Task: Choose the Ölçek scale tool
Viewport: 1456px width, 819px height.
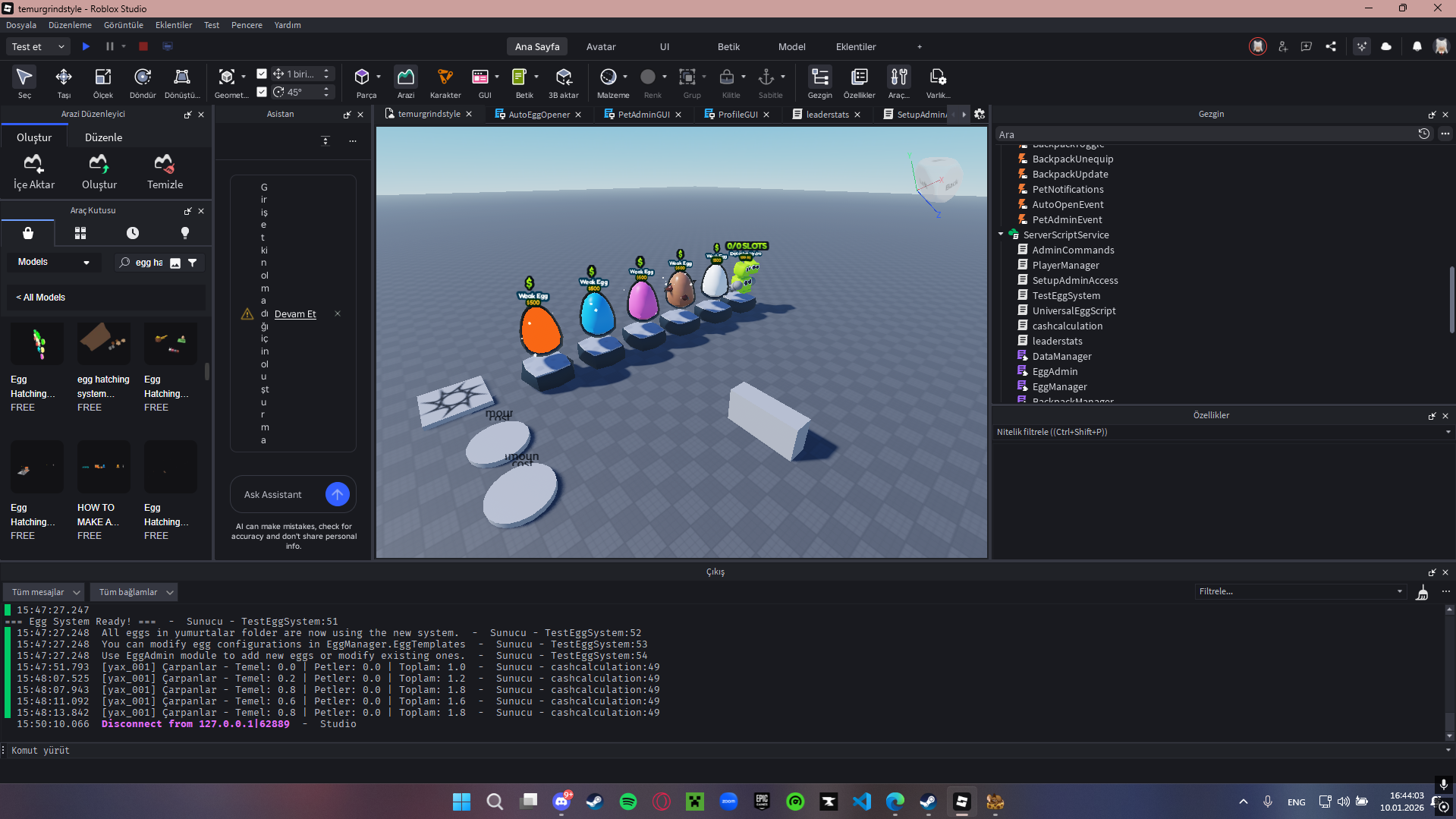Action: pos(102,82)
